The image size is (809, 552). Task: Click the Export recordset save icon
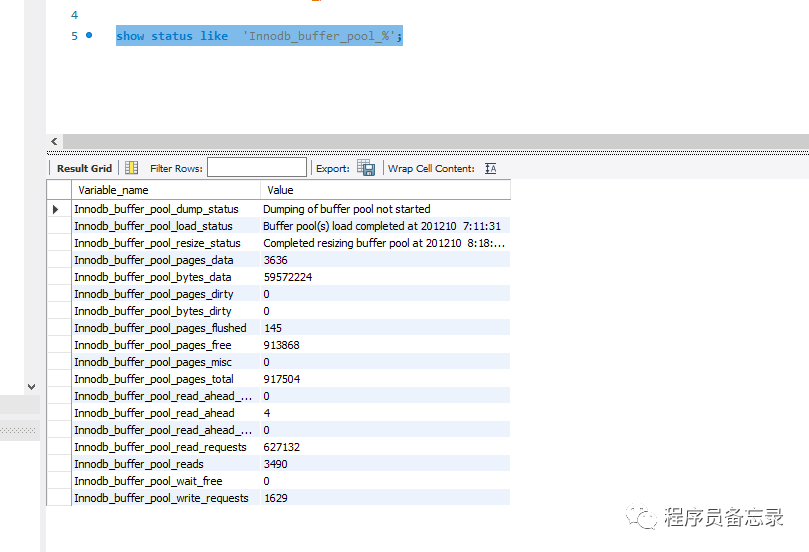[366, 168]
